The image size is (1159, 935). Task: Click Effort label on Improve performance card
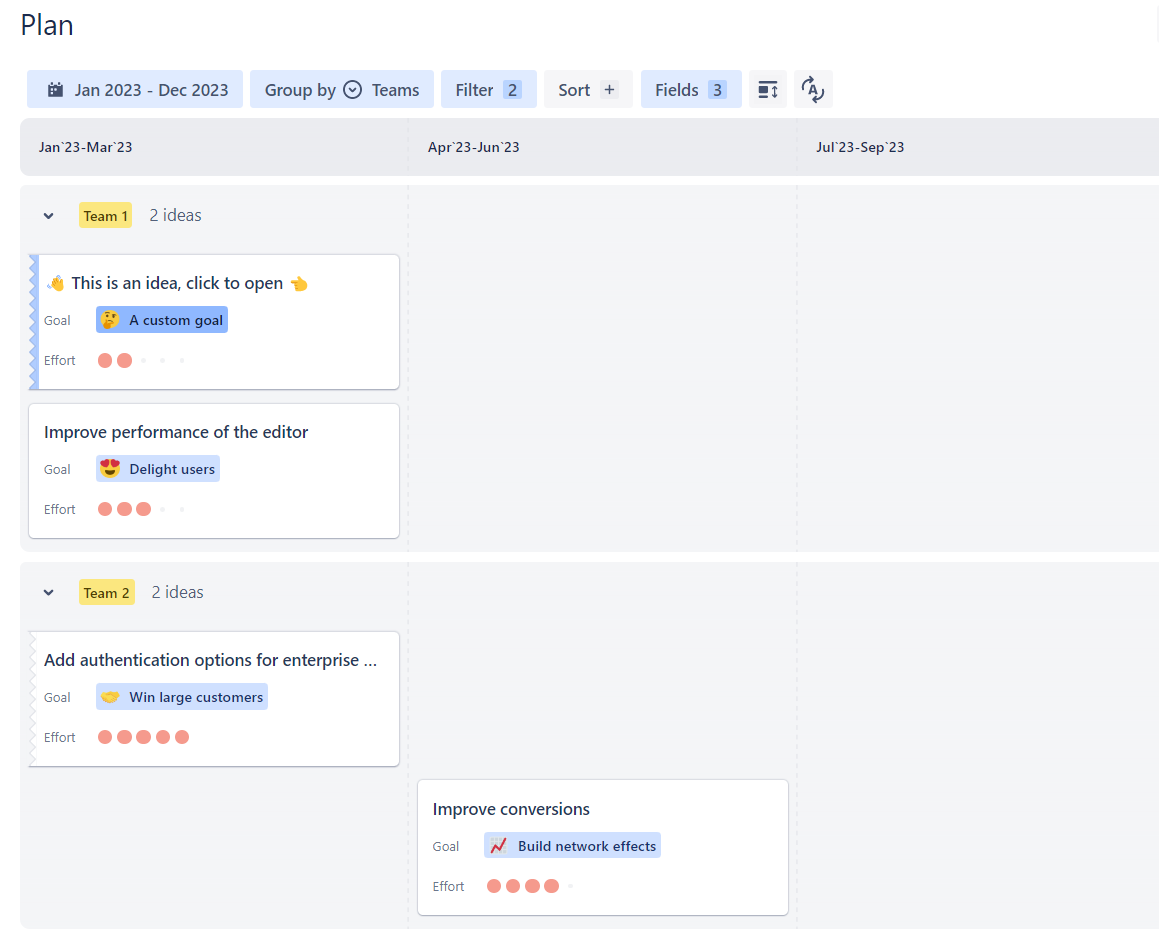(x=60, y=509)
